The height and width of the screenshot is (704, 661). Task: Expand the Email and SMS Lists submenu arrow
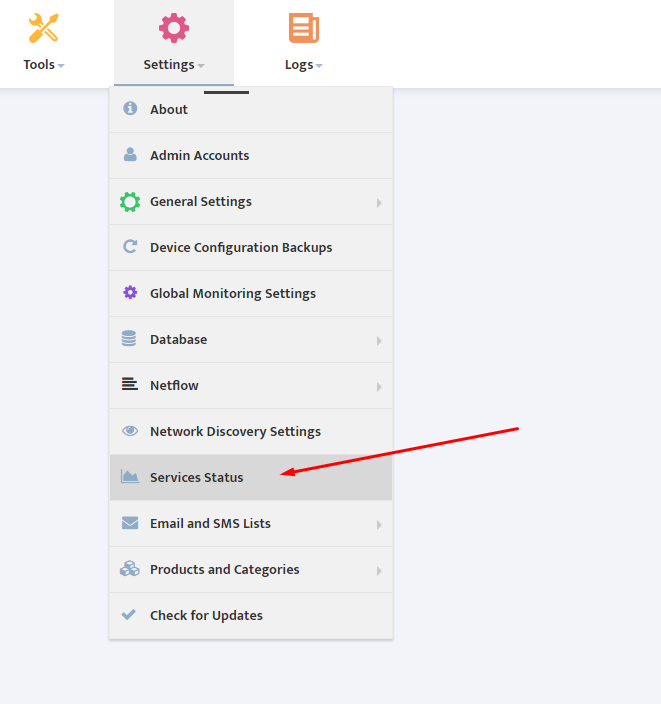coord(379,524)
